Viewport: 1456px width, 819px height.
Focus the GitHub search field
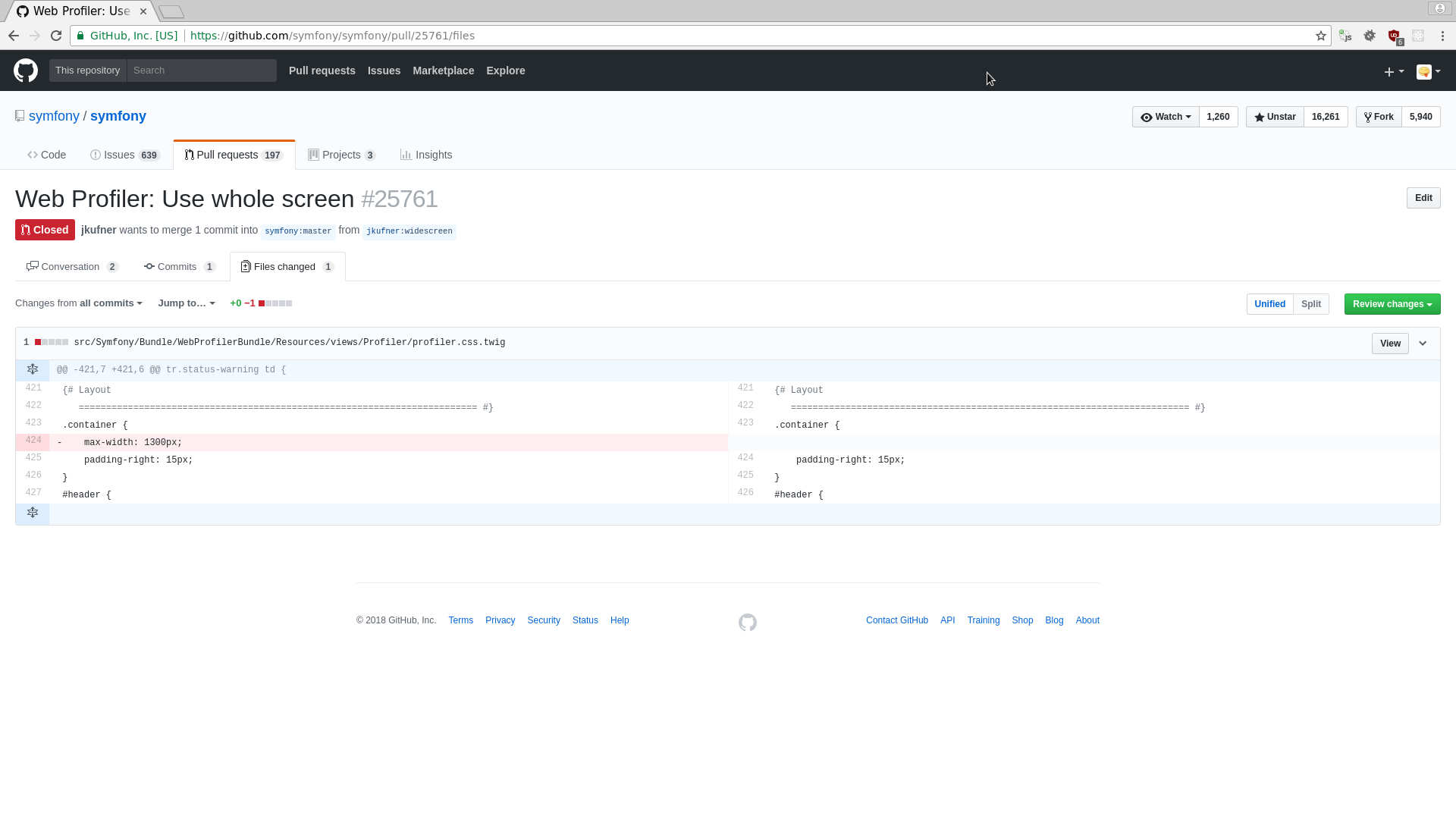click(x=202, y=71)
